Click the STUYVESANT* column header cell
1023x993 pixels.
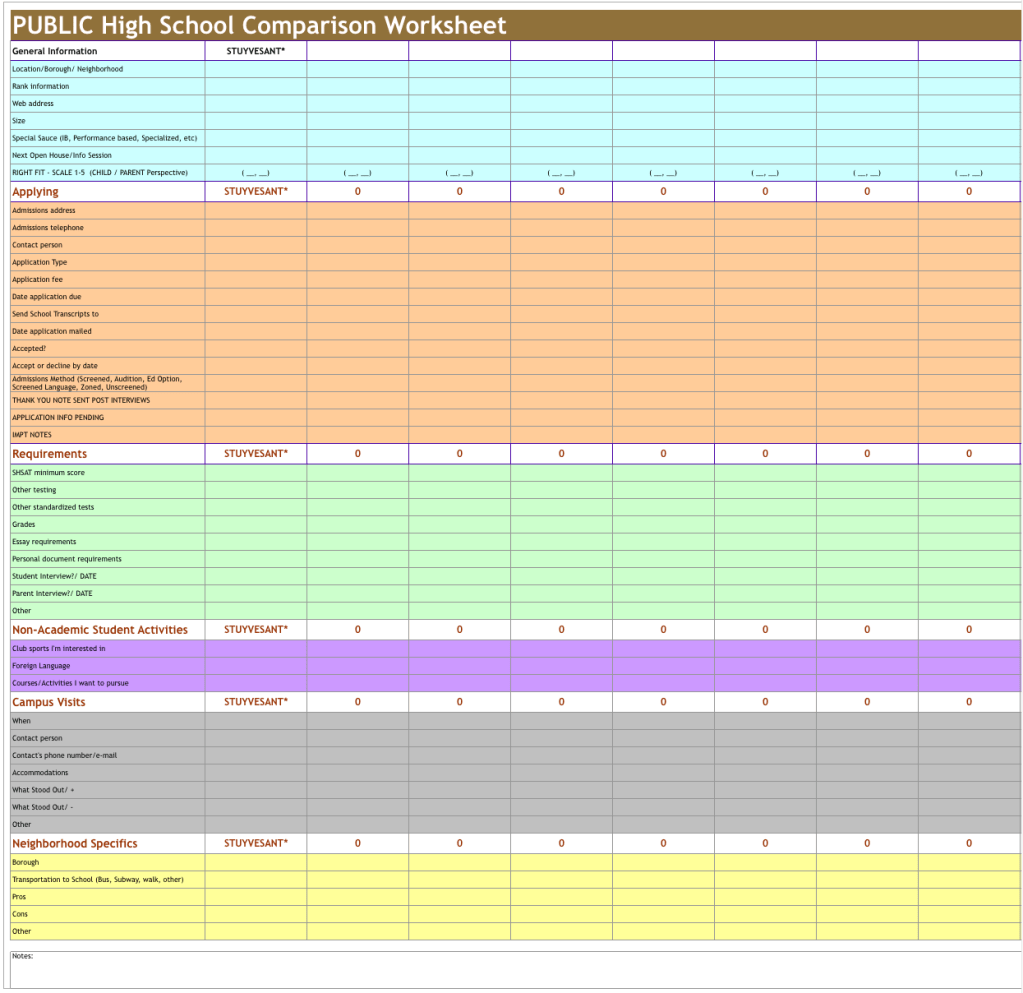[x=256, y=50]
